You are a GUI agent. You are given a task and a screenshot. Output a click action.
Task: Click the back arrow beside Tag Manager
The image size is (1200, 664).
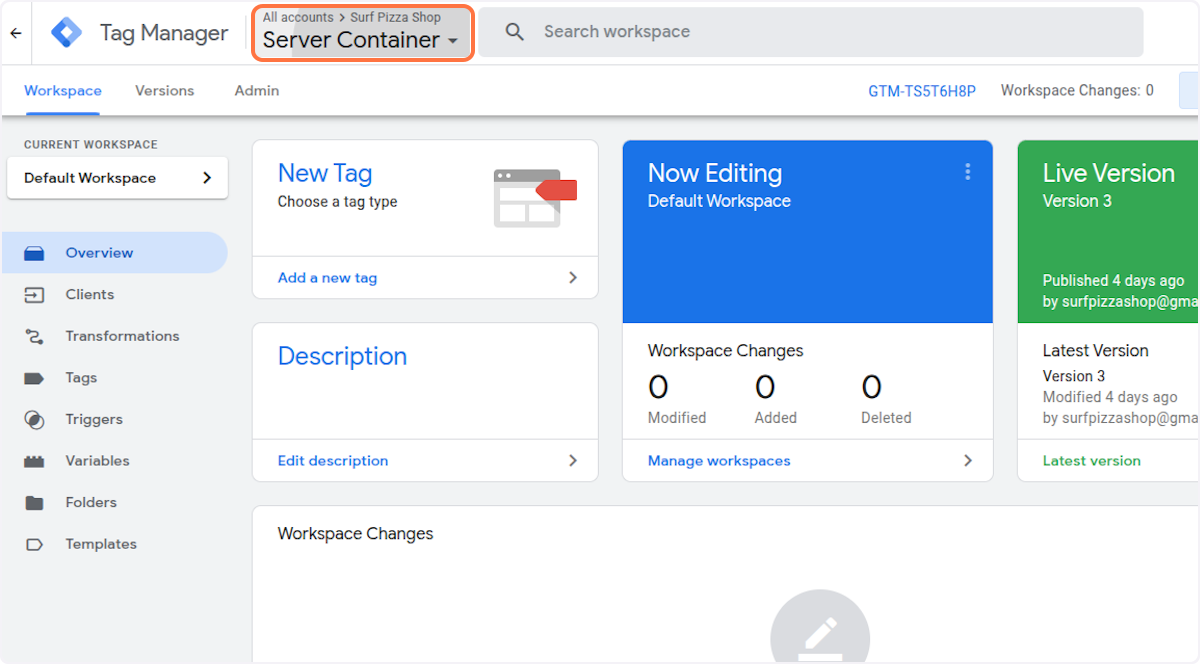click(15, 33)
